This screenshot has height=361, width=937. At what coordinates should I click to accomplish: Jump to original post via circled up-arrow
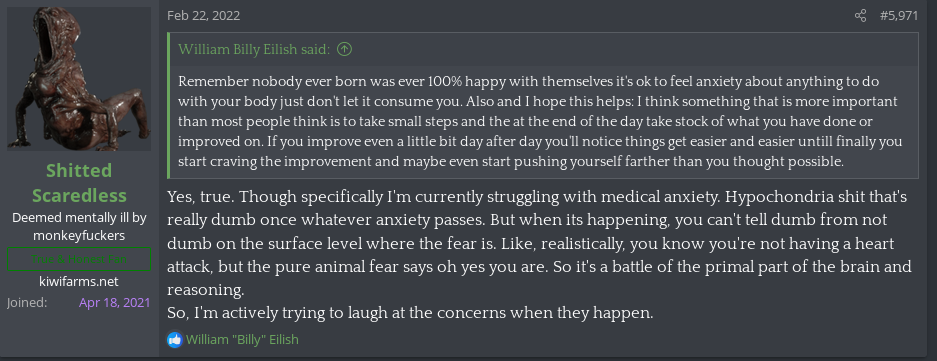344,49
